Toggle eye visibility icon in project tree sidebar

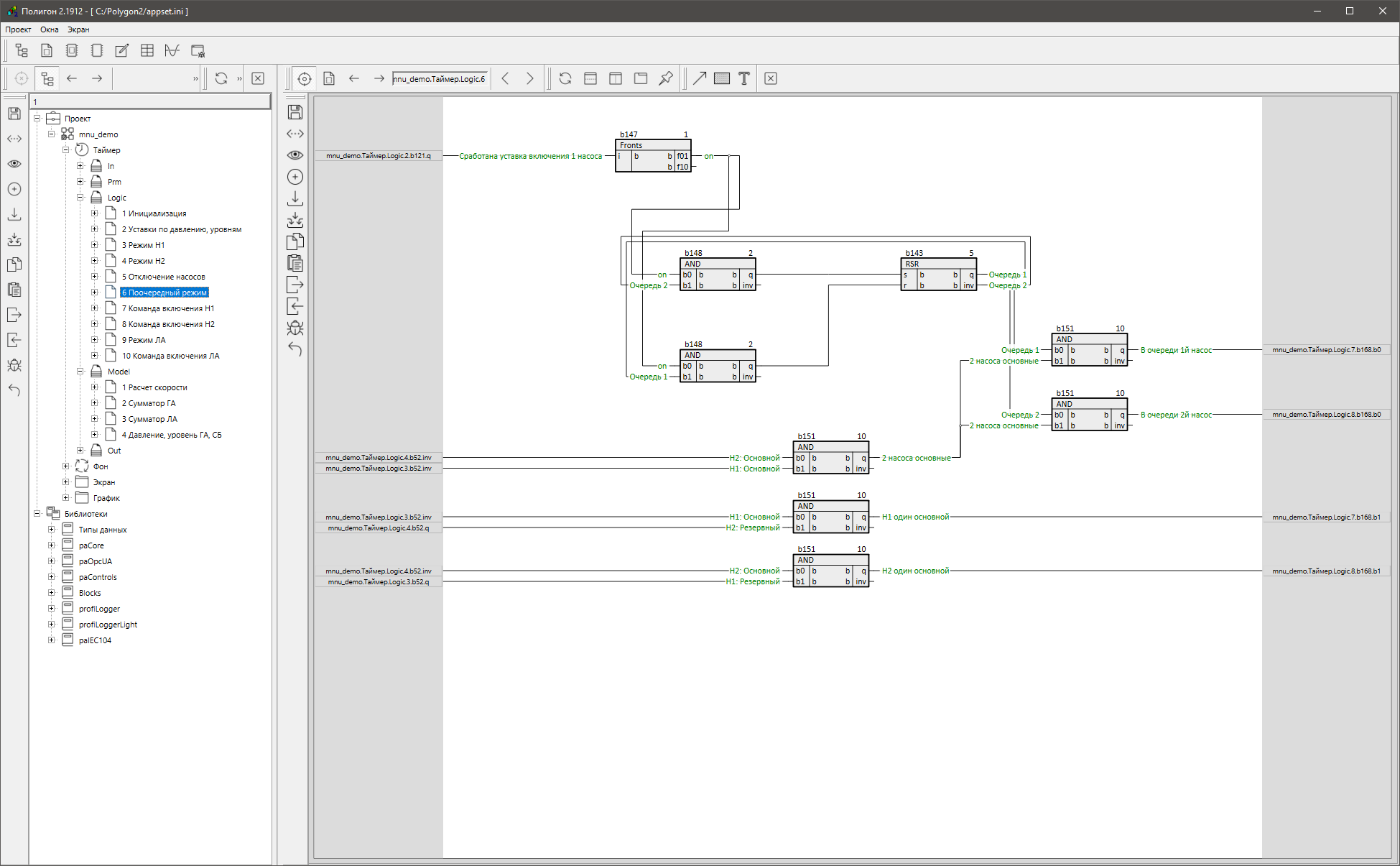tap(14, 163)
